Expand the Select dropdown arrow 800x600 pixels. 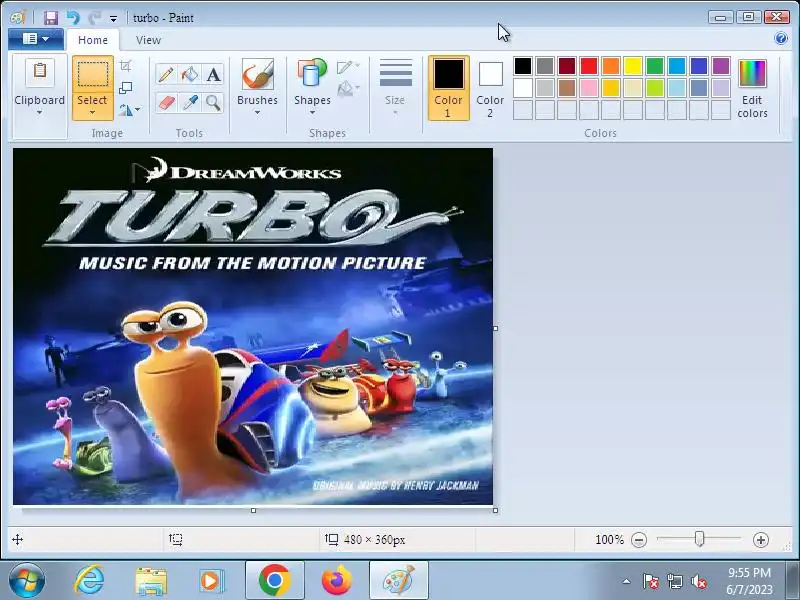[92, 113]
